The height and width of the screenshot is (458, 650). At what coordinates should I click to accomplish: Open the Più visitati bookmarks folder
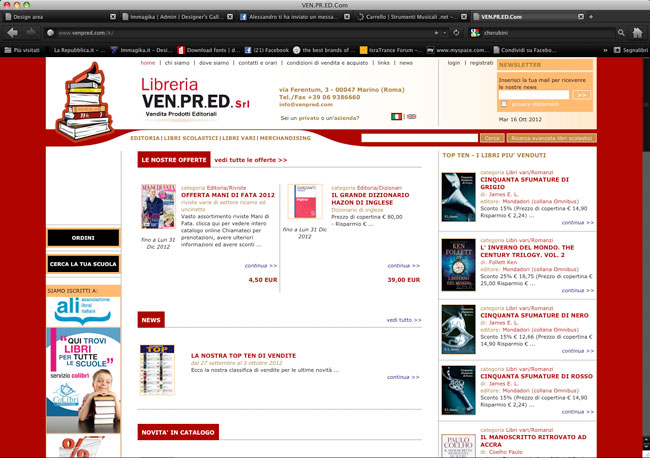point(22,50)
